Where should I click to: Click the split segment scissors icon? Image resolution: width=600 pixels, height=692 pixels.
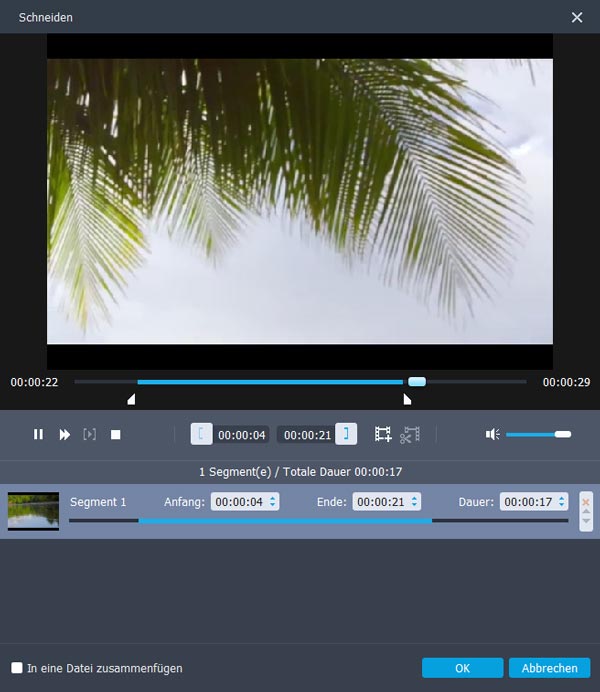coord(410,434)
